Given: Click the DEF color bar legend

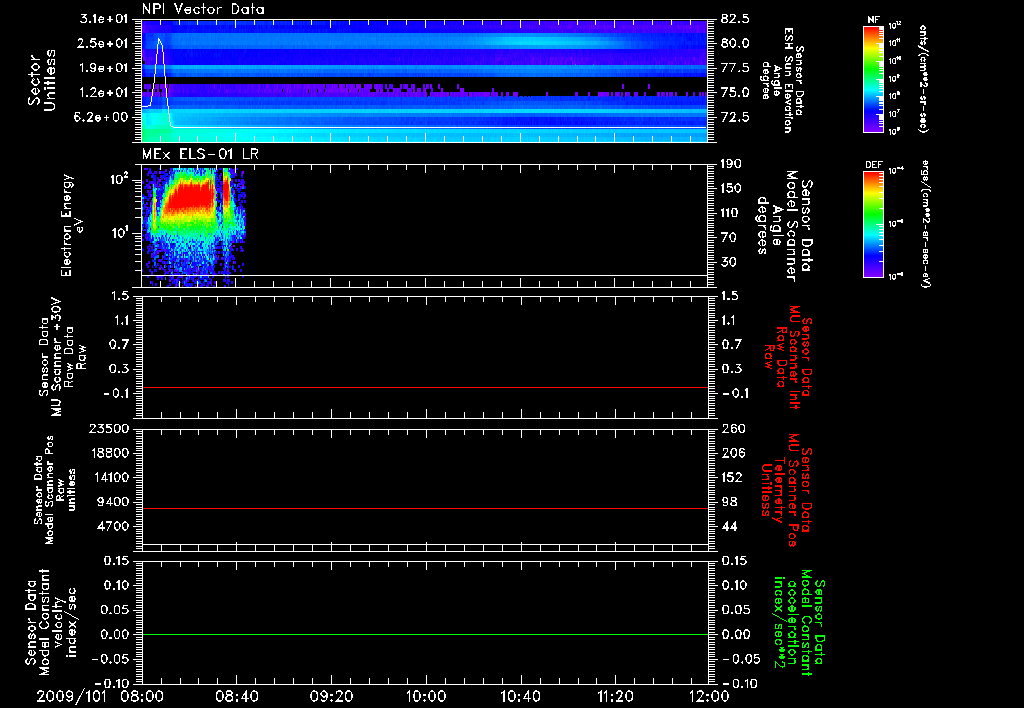Looking at the screenshot, I should click(x=873, y=224).
